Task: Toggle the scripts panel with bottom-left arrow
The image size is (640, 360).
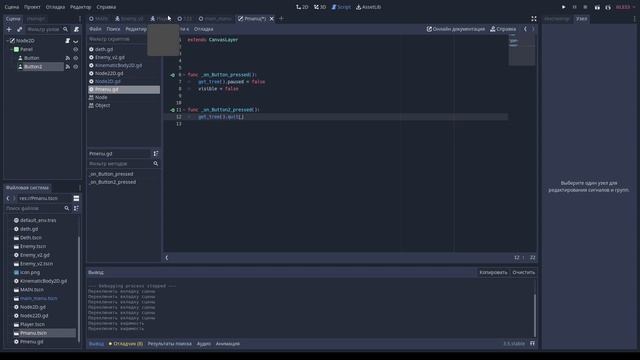Action: [x=167, y=258]
